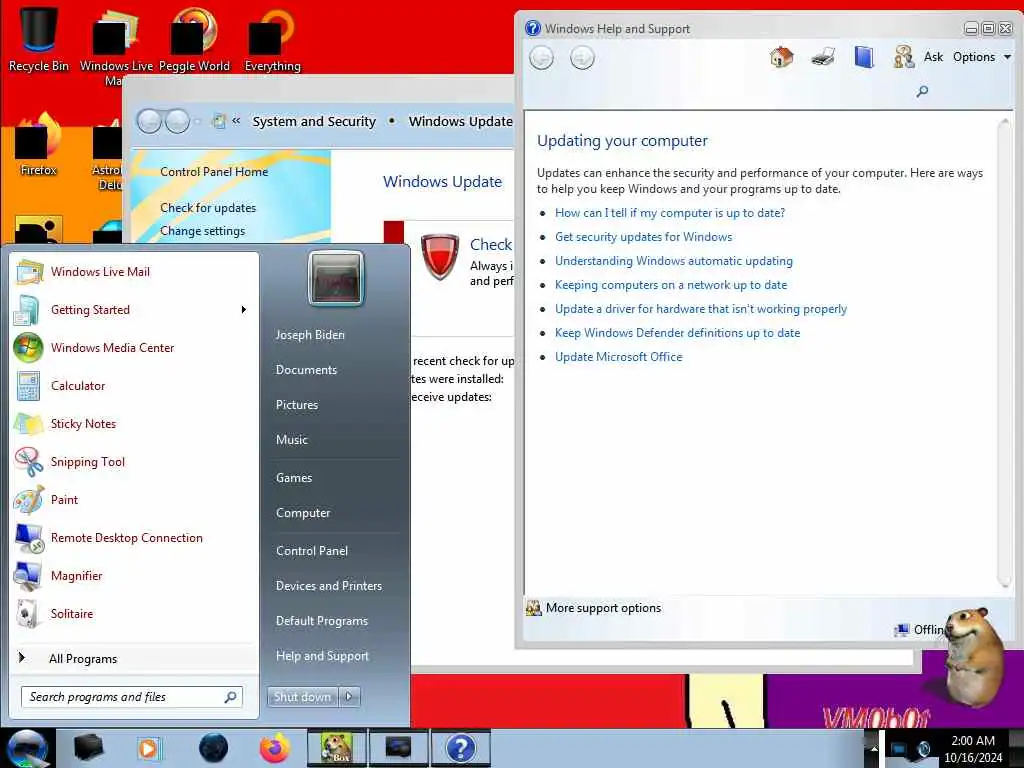Viewport: 1024px width, 768px height.
Task: Click Windows Update breadcrumb
Action: pos(460,121)
